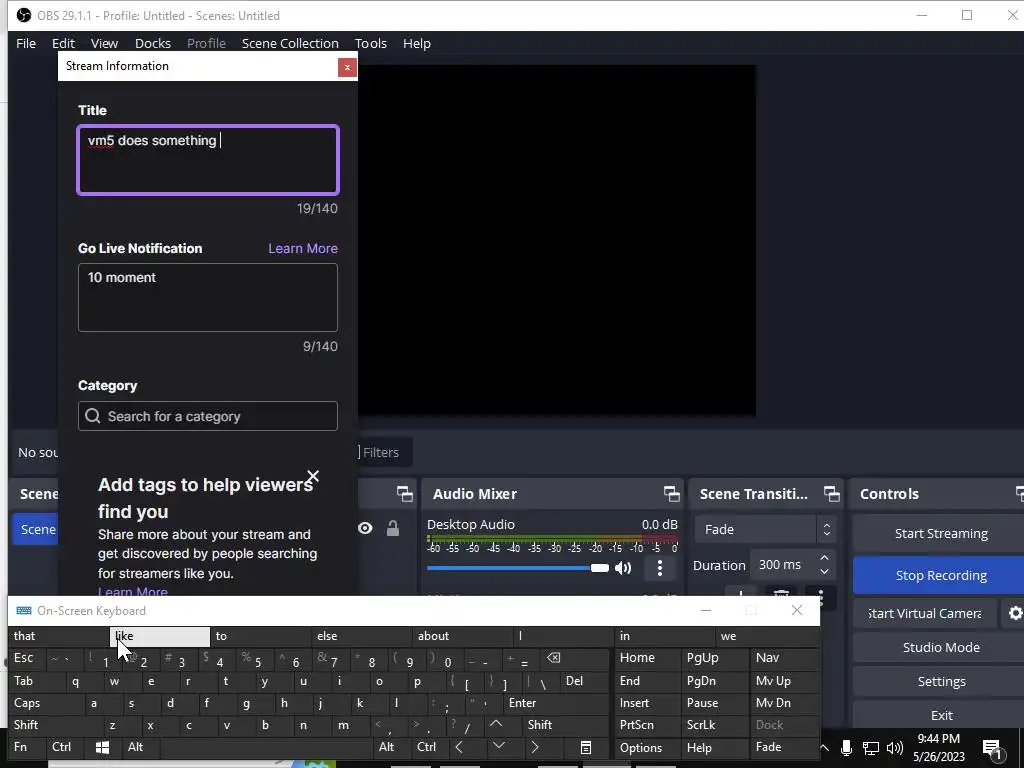This screenshot has height=768, width=1024.
Task: Click Options key on On-Screen Keyboard
Action: 647,748
